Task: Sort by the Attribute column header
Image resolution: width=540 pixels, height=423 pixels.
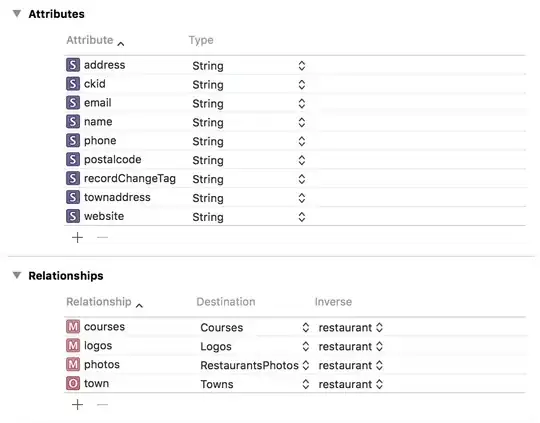Action: click(x=95, y=40)
